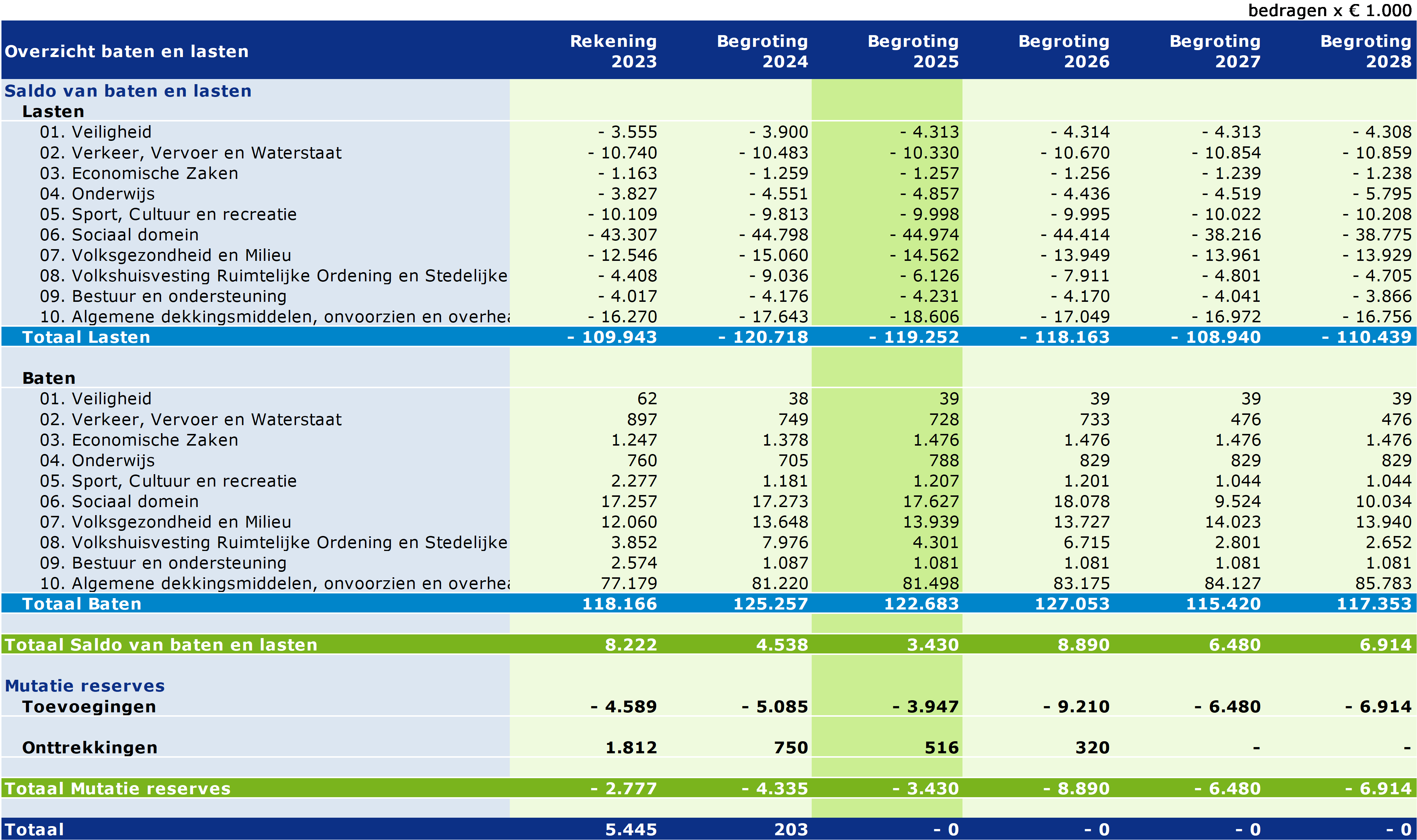
Task: Click Totaal Baten value '115.420'
Action: pos(1223,604)
